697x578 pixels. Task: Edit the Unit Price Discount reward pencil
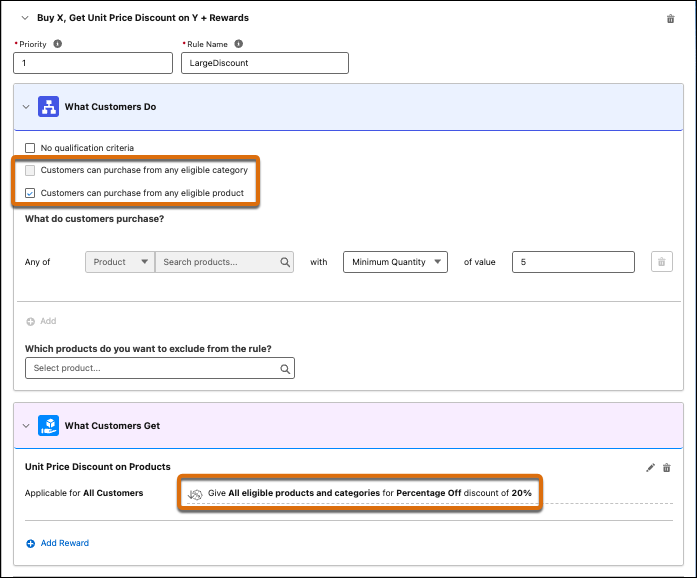(x=650, y=467)
